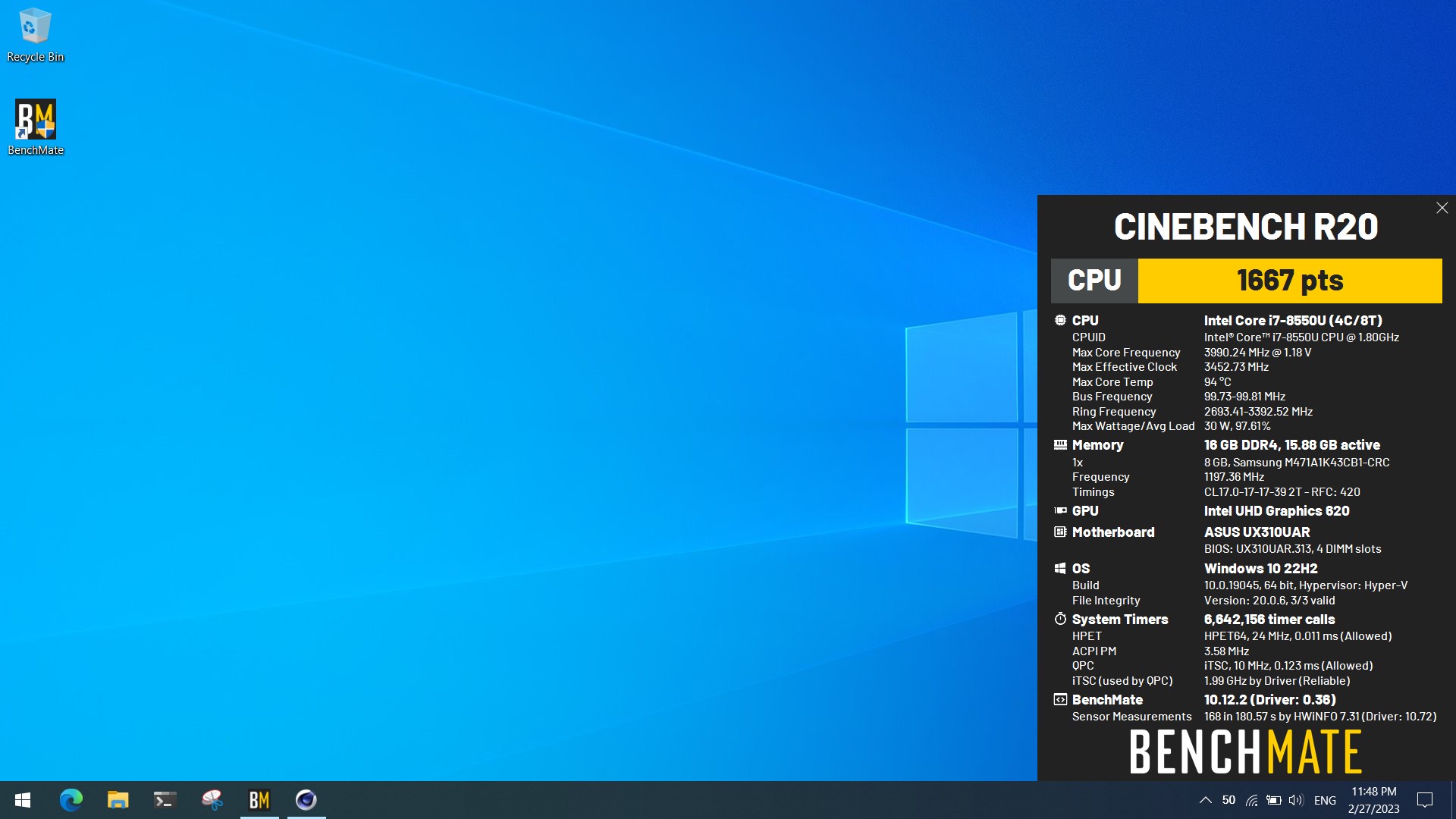The height and width of the screenshot is (819, 1456).
Task: Click the HPET64, 24 MHz value
Action: pyautogui.click(x=1298, y=636)
